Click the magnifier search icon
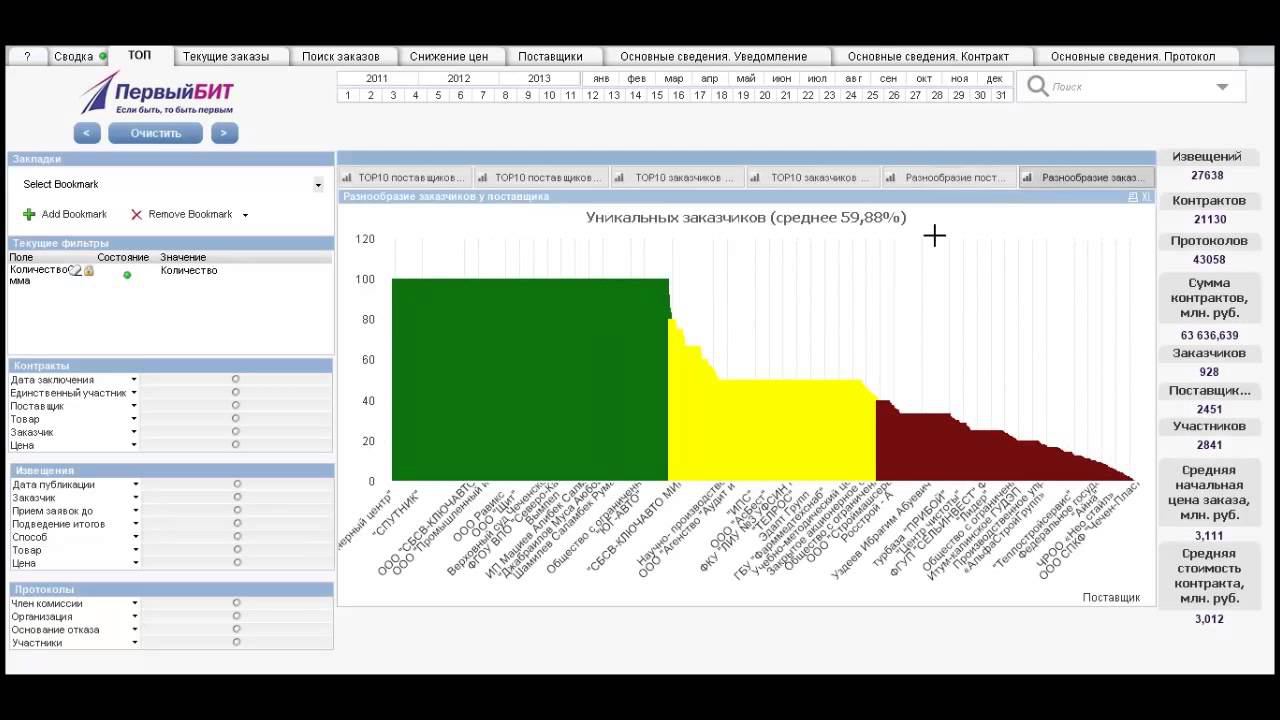The image size is (1280, 720). 1038,87
